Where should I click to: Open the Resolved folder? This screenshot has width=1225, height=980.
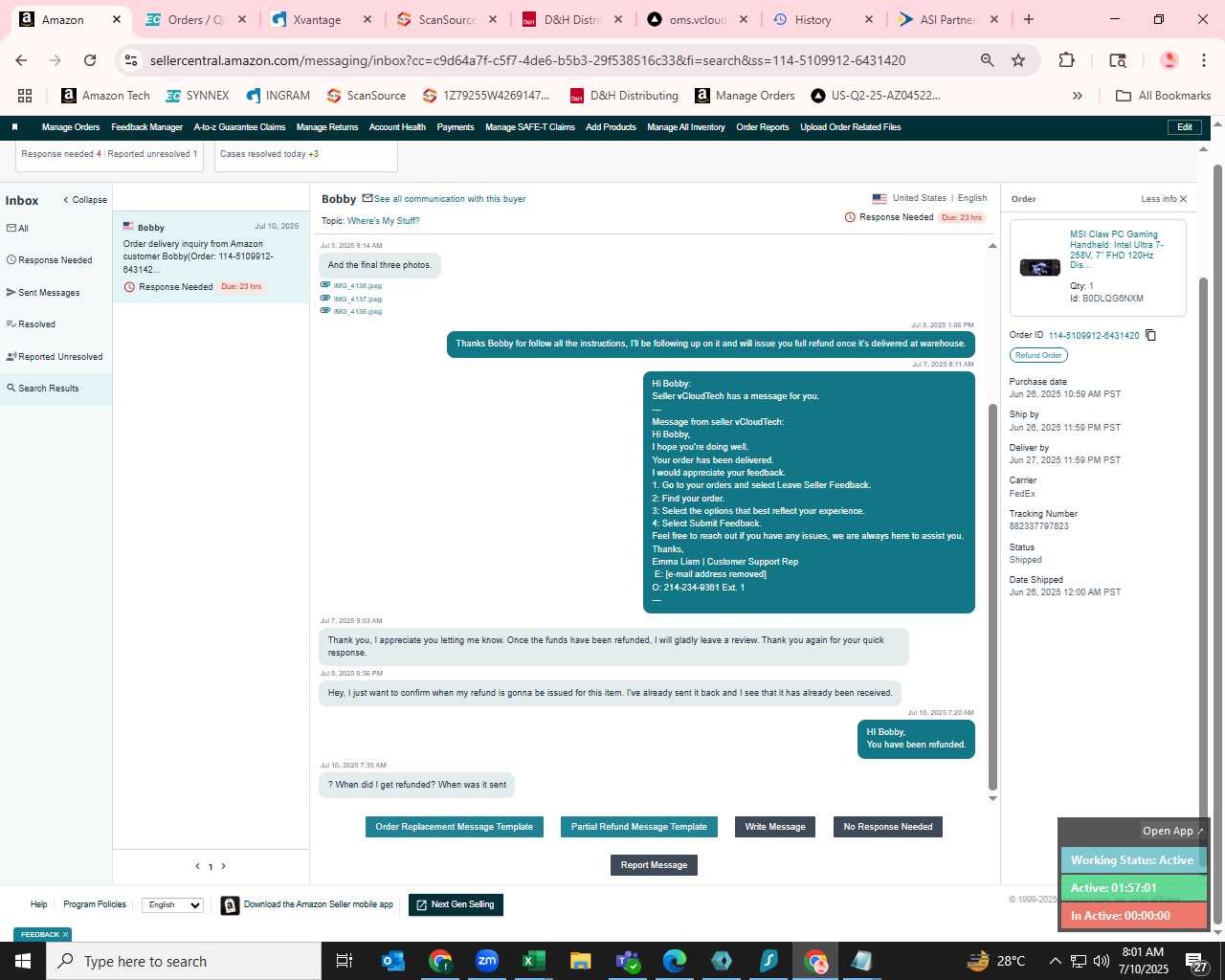(31, 324)
